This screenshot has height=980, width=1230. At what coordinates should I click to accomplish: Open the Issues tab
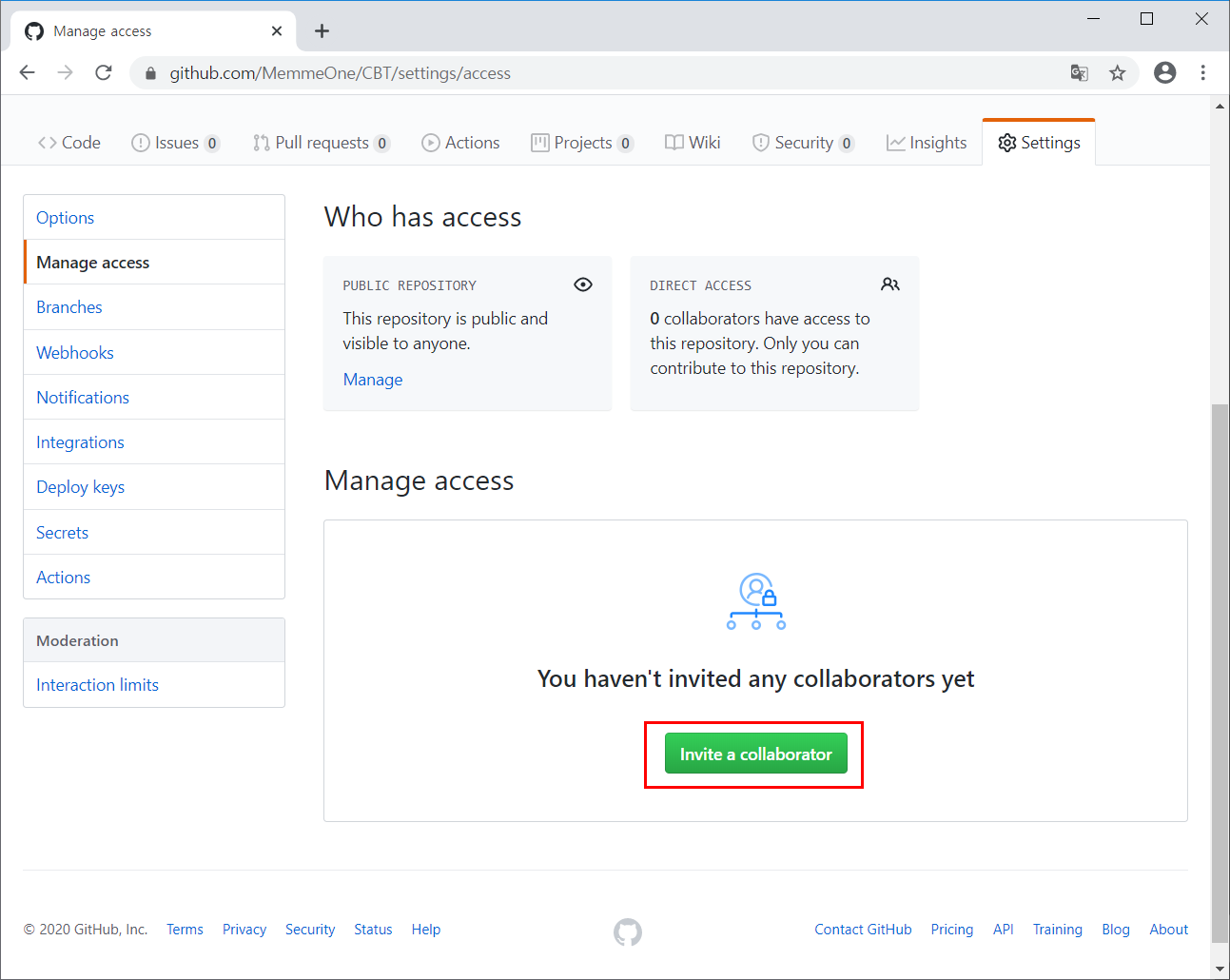click(x=176, y=143)
